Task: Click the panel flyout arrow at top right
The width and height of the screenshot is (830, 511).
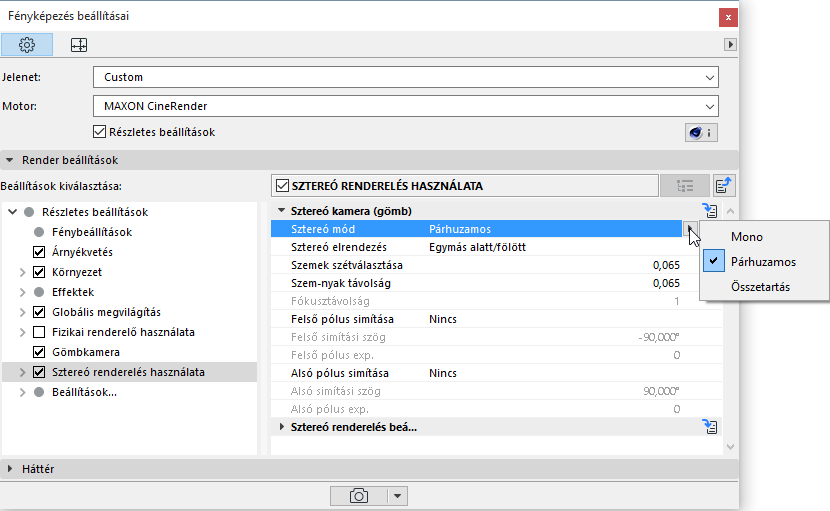Action: (730, 44)
